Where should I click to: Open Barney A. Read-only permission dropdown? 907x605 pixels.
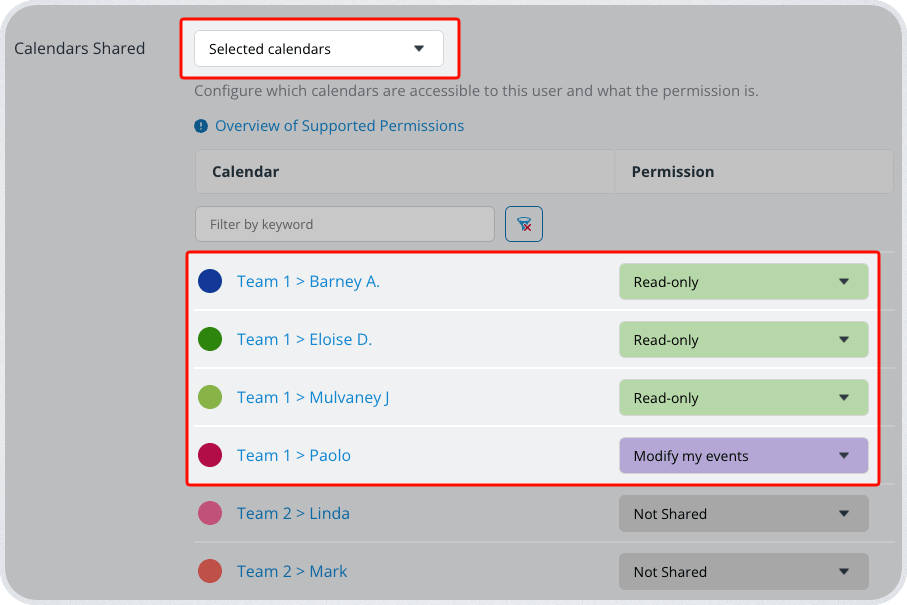[x=743, y=282]
